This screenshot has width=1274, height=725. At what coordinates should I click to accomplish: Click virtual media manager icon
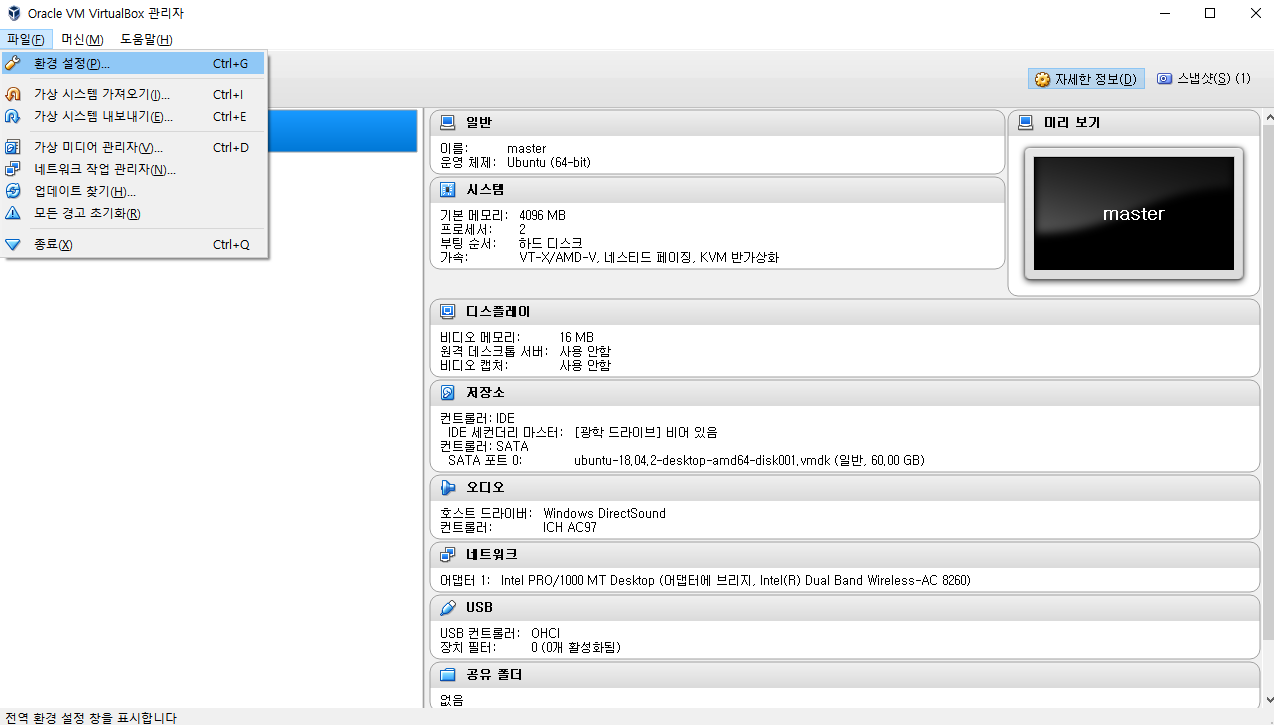coord(13,148)
